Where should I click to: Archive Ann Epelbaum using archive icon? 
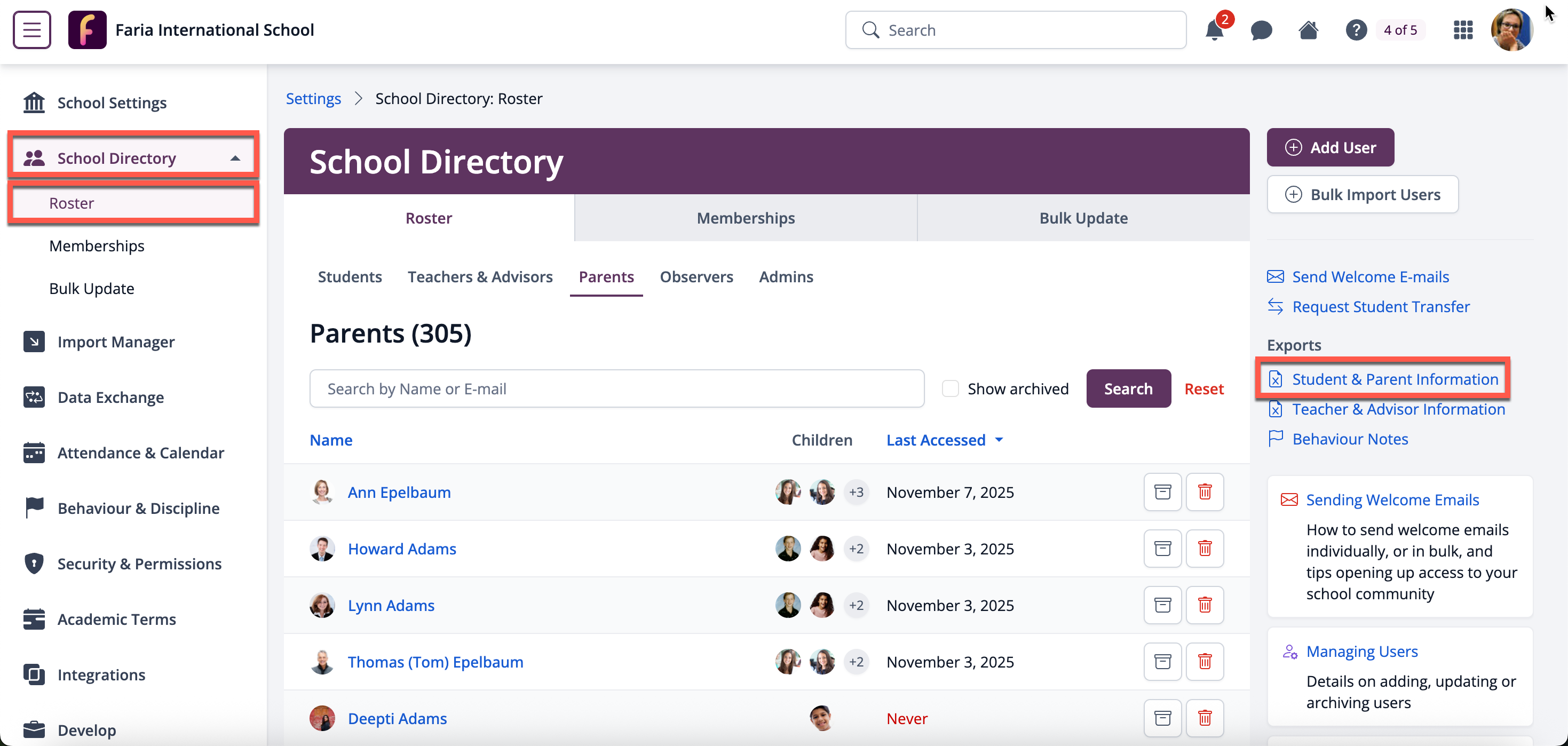click(x=1162, y=491)
